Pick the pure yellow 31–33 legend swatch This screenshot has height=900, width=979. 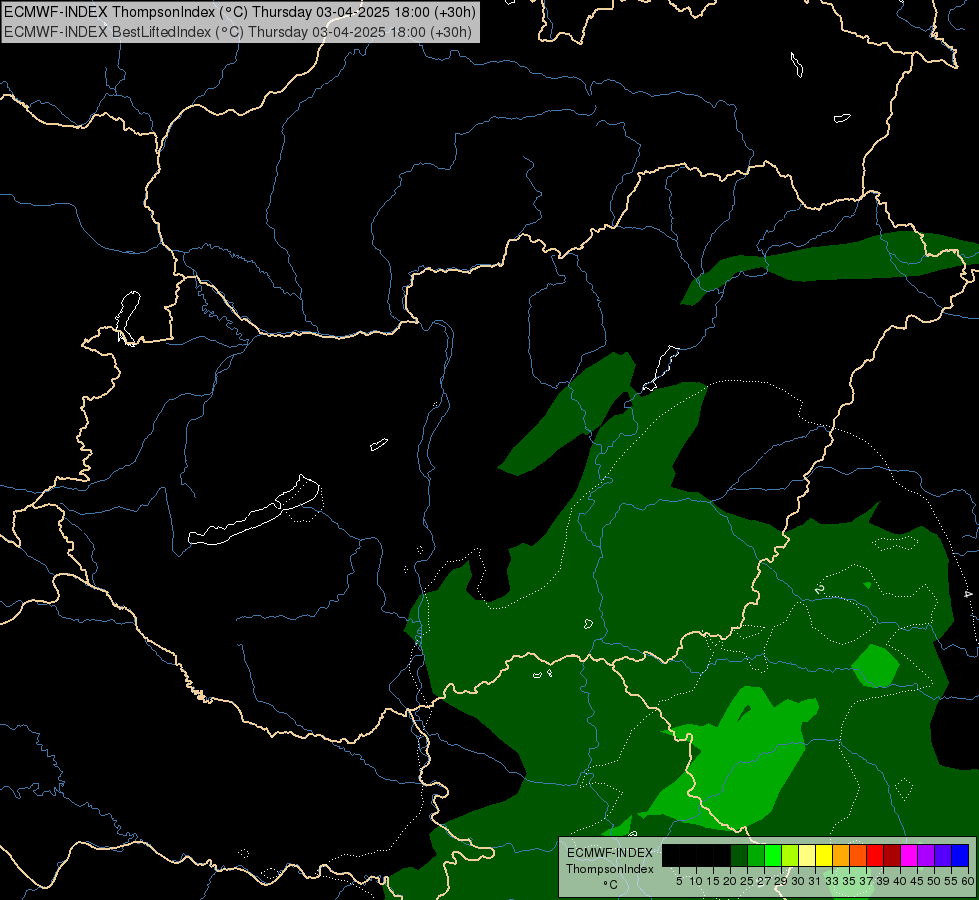coord(824,855)
